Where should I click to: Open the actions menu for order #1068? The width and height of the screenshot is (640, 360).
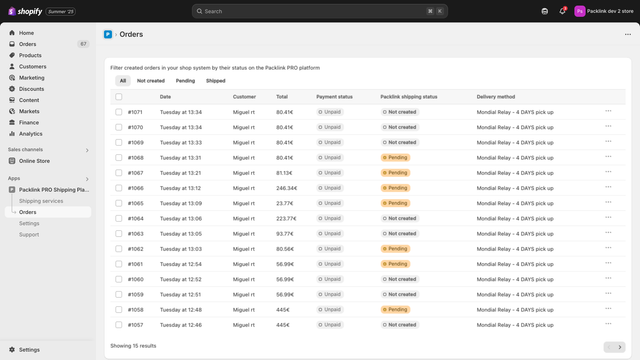click(608, 157)
